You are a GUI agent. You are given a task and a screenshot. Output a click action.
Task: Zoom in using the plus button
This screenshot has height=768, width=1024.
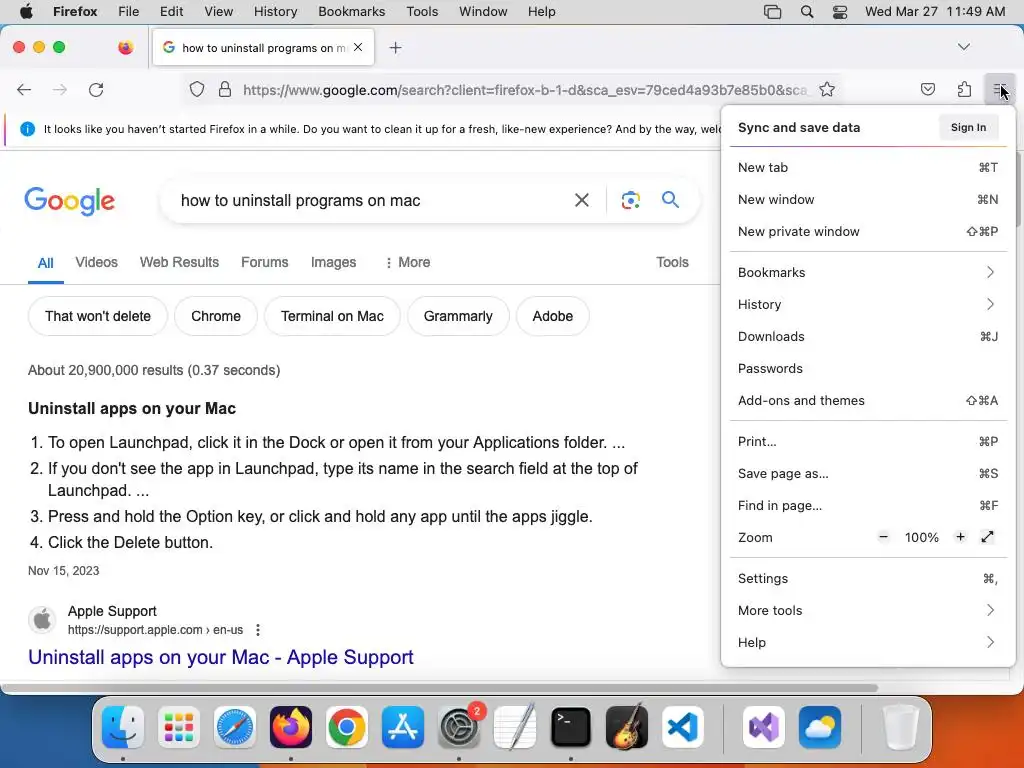point(960,537)
